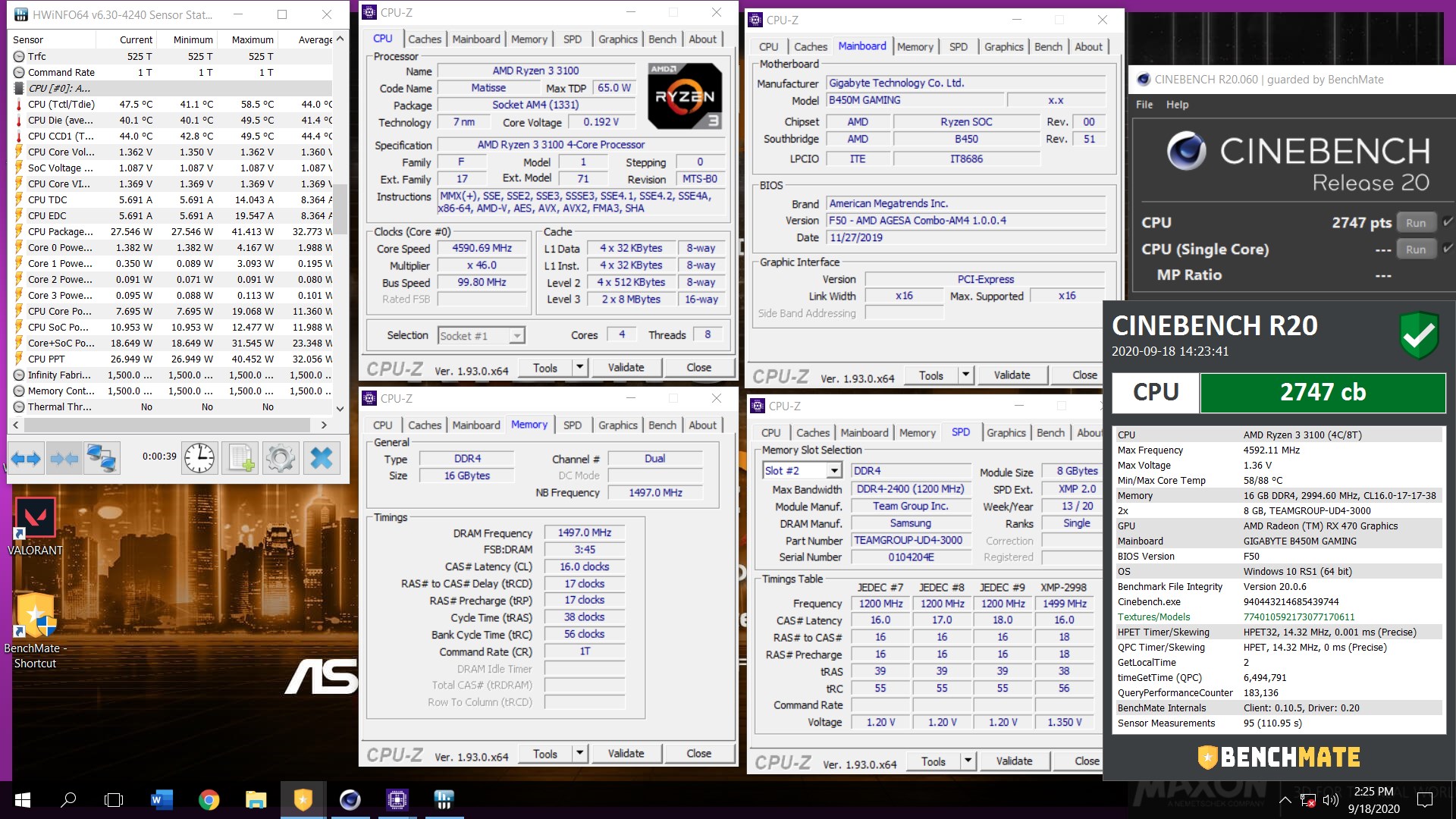Open the BenchMate desktop shortcut
This screenshot has height=819, width=1456.
click(x=35, y=631)
